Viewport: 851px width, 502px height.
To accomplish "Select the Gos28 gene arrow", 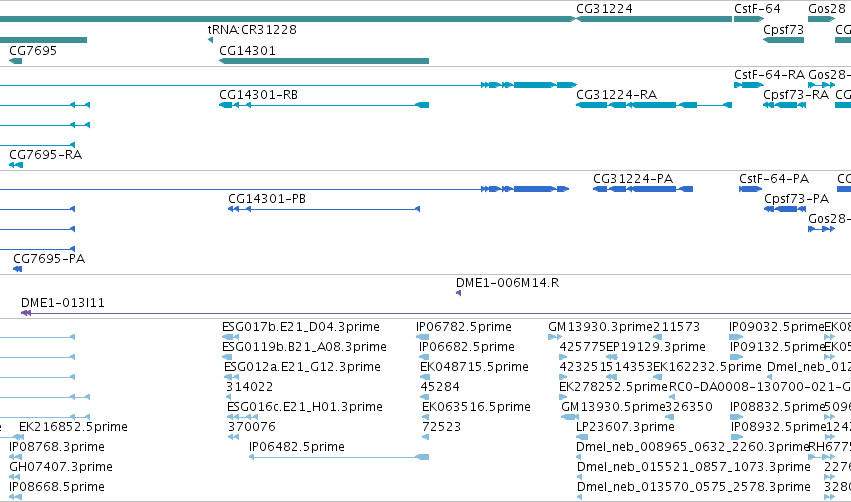I will (x=821, y=19).
